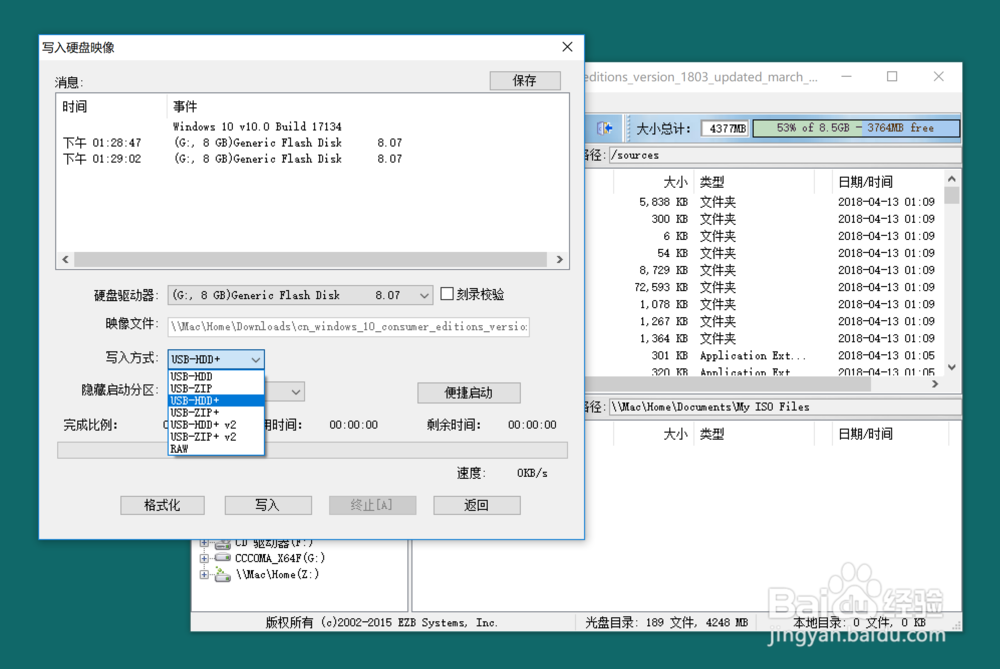Screen dimensions: 1000x669
Task: Click the 便捷启动 quick boot button
Action: [469, 393]
